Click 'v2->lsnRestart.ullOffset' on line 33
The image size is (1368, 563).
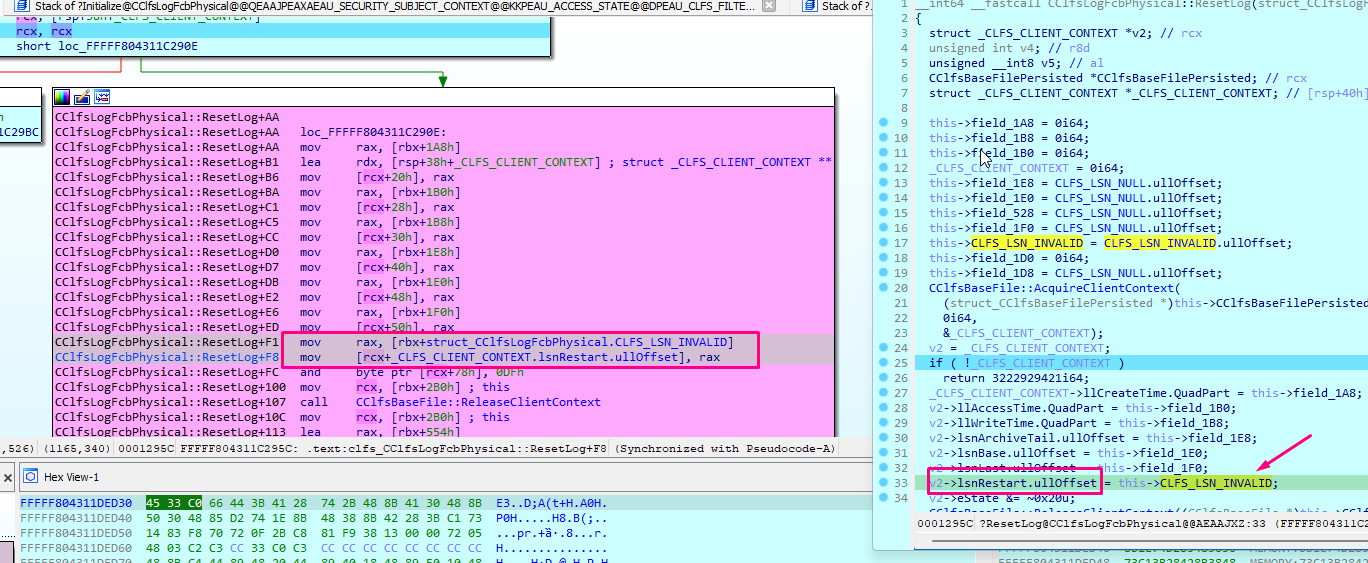pyautogui.click(x=1012, y=483)
